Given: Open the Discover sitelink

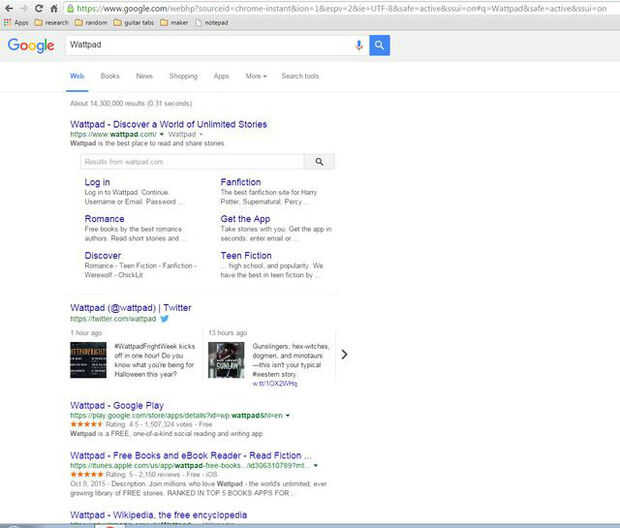Looking at the screenshot, I should coord(103,255).
